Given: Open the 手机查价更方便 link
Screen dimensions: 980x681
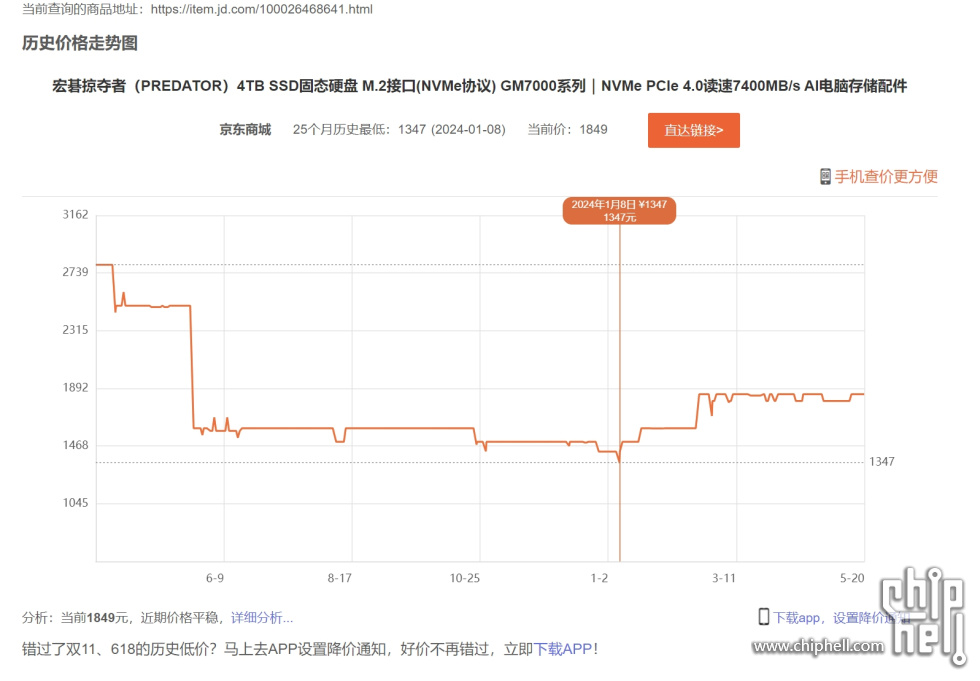Looking at the screenshot, I should point(886,177).
